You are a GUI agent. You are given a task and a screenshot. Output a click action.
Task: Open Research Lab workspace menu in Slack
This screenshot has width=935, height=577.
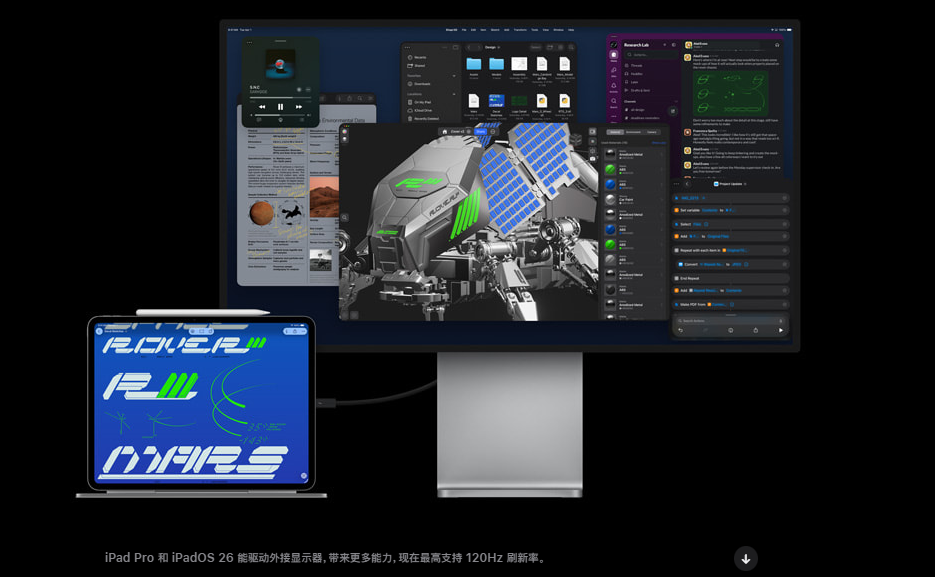637,45
